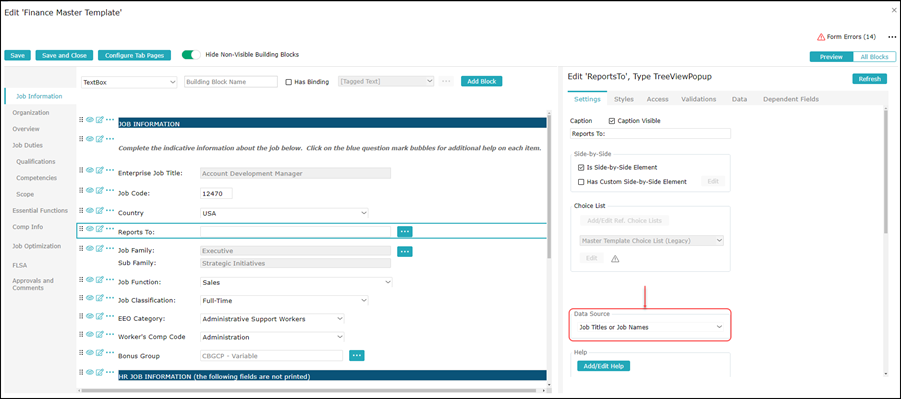Screen dimensions: 901x399
Task: Click the Add Block button
Action: [482, 81]
